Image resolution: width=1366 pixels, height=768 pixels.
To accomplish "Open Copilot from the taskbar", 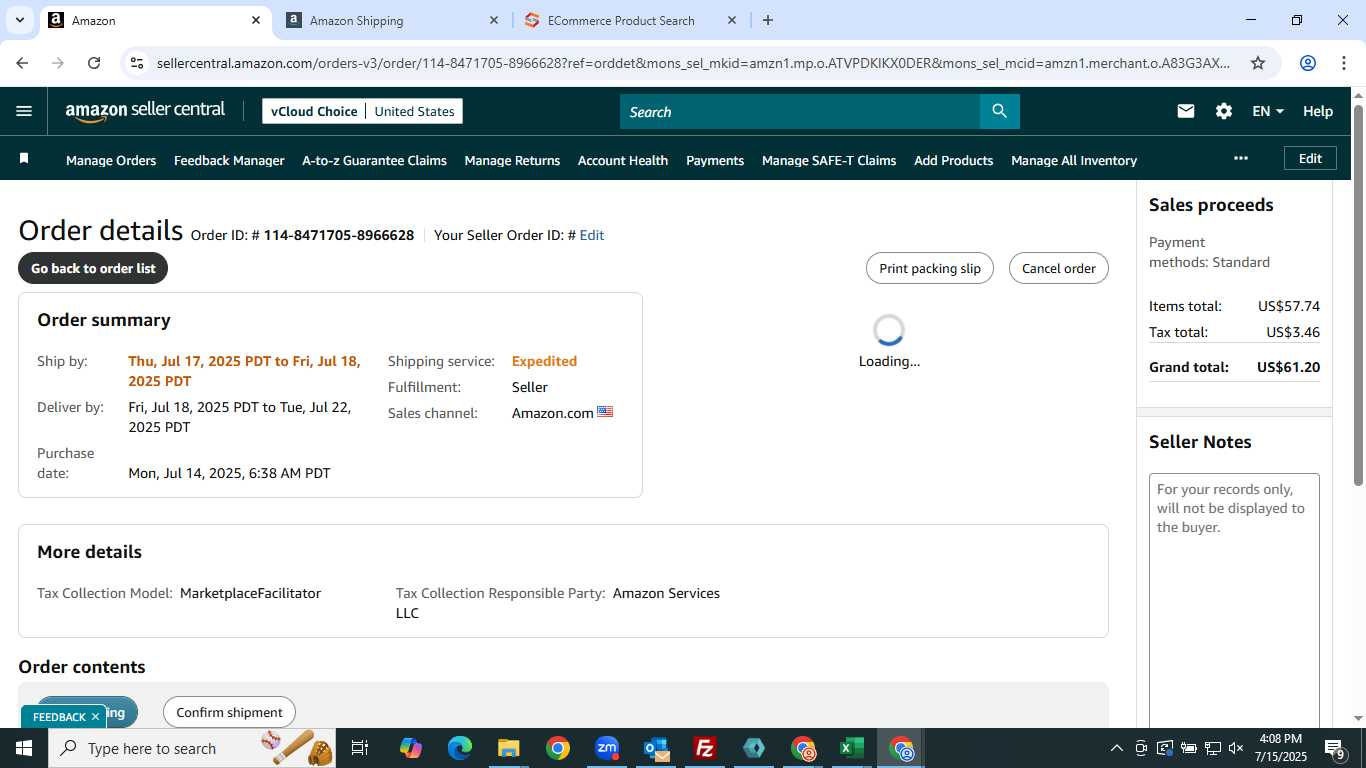I will point(411,748).
